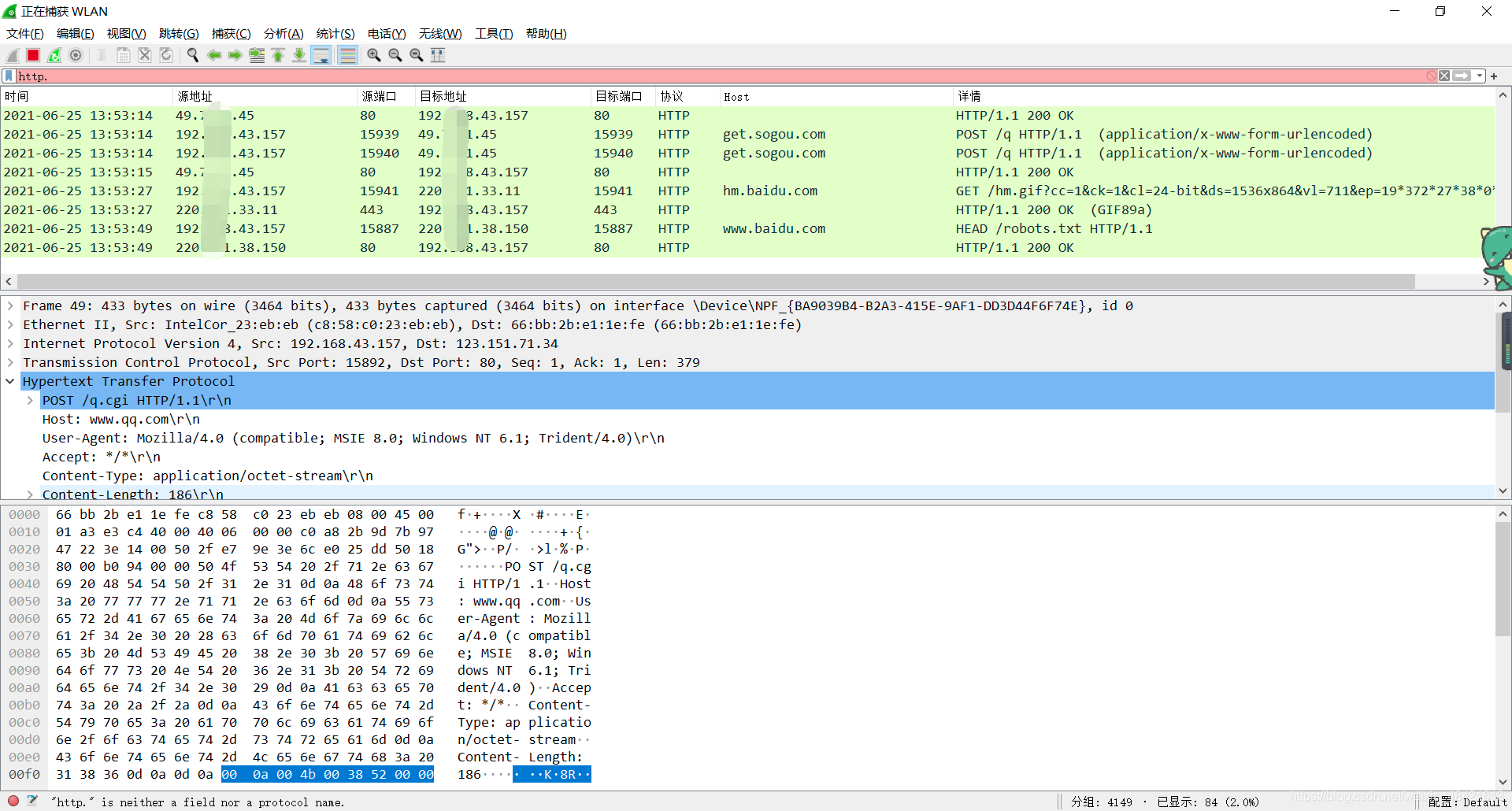The image size is (1512, 811).
Task: Close the capture file icon
Action: tap(145, 55)
